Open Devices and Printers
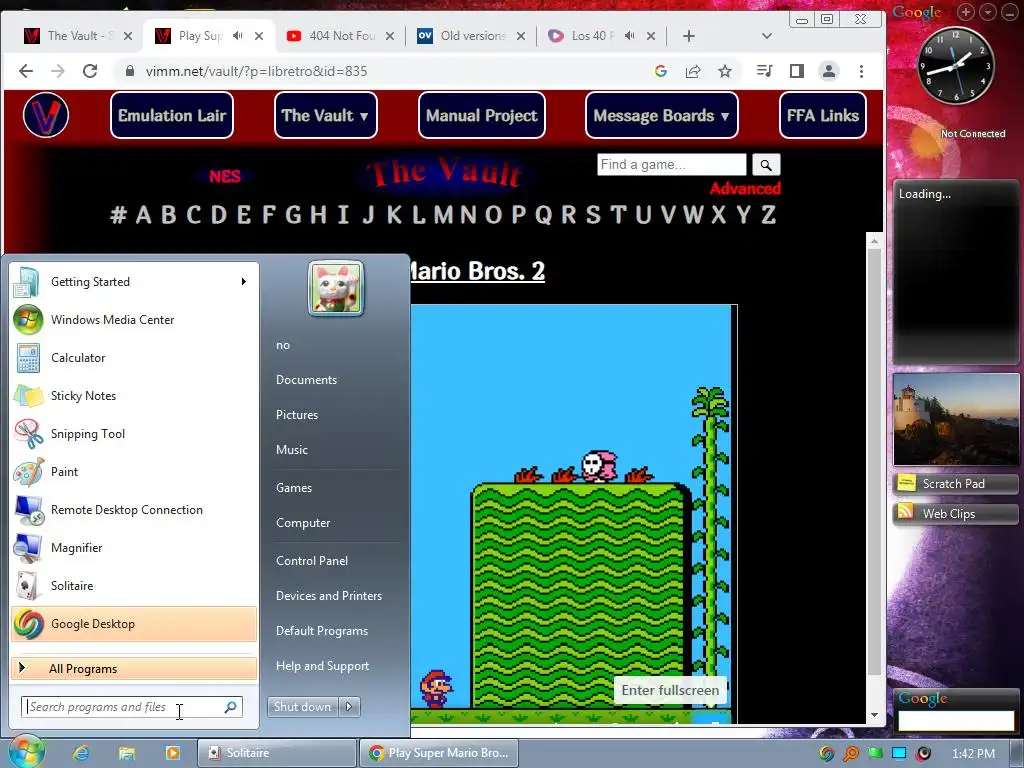This screenshot has width=1024, height=768. pos(328,596)
